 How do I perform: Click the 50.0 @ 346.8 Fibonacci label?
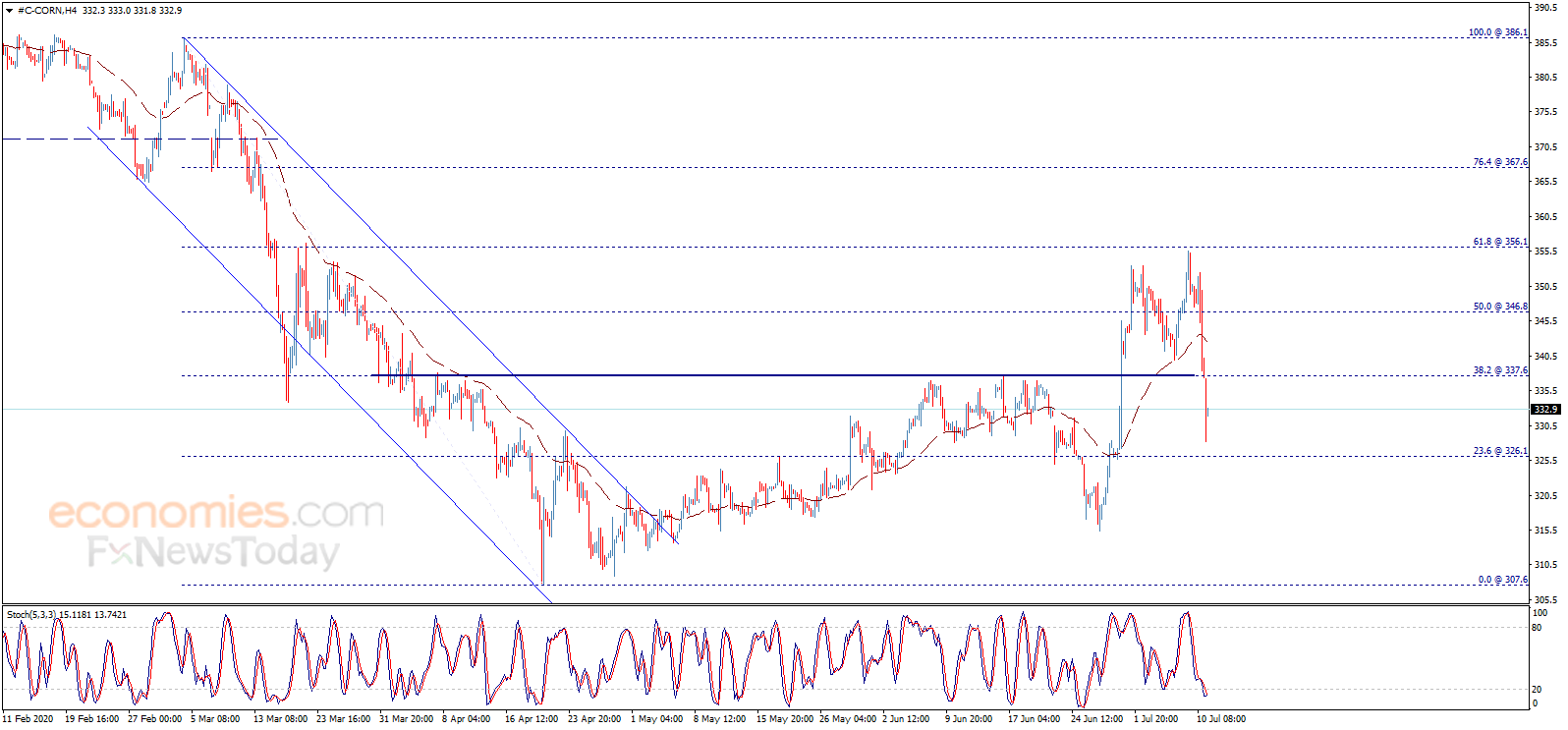click(1500, 307)
